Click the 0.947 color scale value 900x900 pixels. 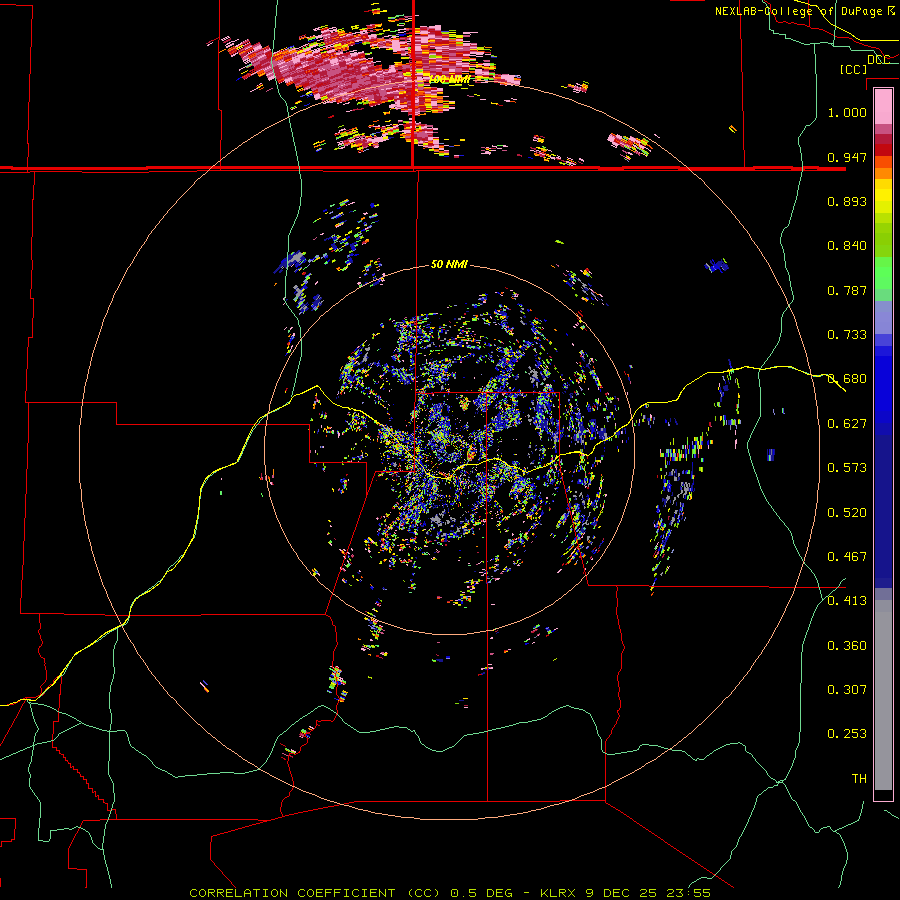(x=847, y=157)
